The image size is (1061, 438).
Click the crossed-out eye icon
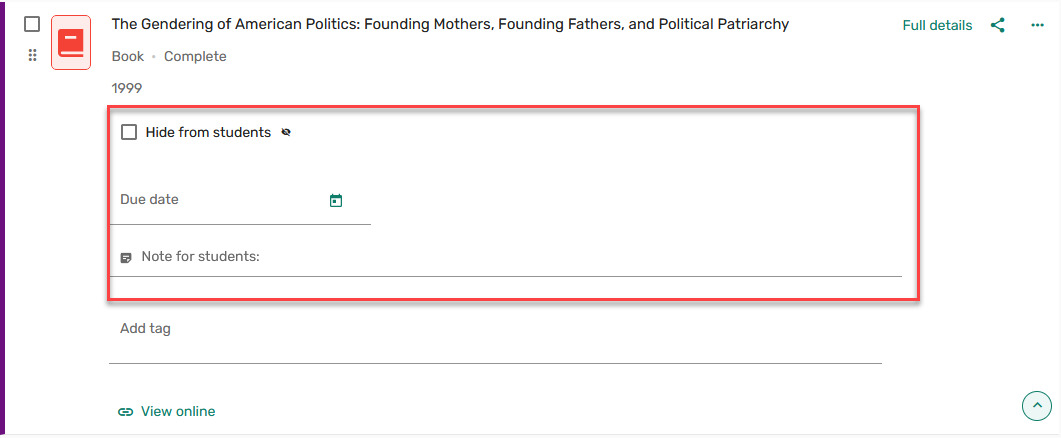(286, 132)
